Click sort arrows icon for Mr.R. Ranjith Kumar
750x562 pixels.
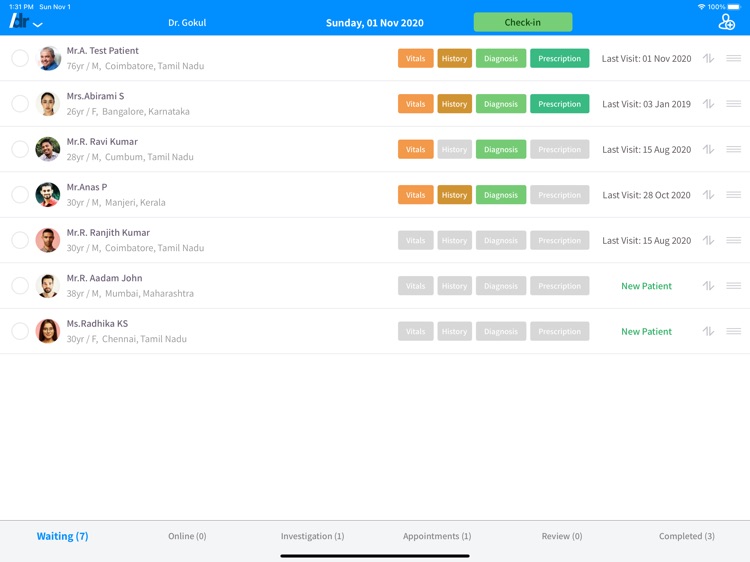(708, 240)
